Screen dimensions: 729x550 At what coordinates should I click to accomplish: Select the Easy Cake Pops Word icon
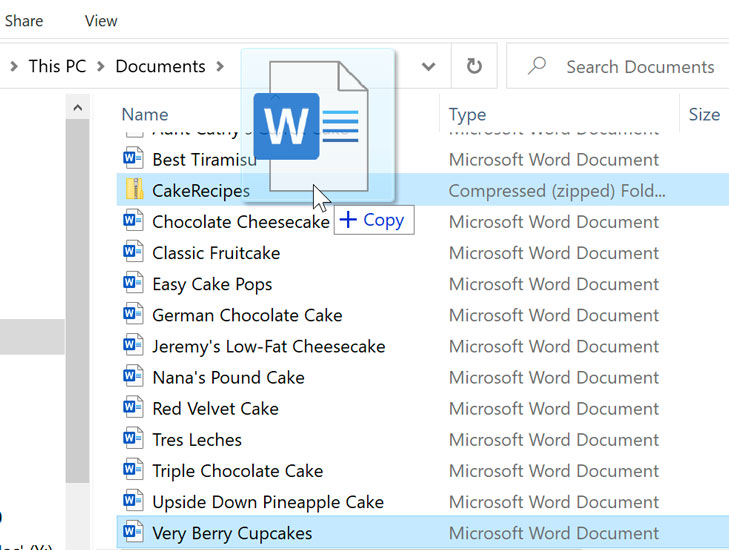click(133, 283)
